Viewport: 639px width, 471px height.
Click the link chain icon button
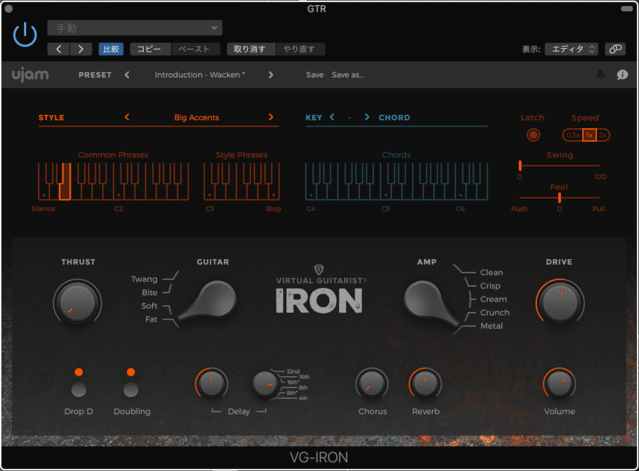tap(615, 49)
